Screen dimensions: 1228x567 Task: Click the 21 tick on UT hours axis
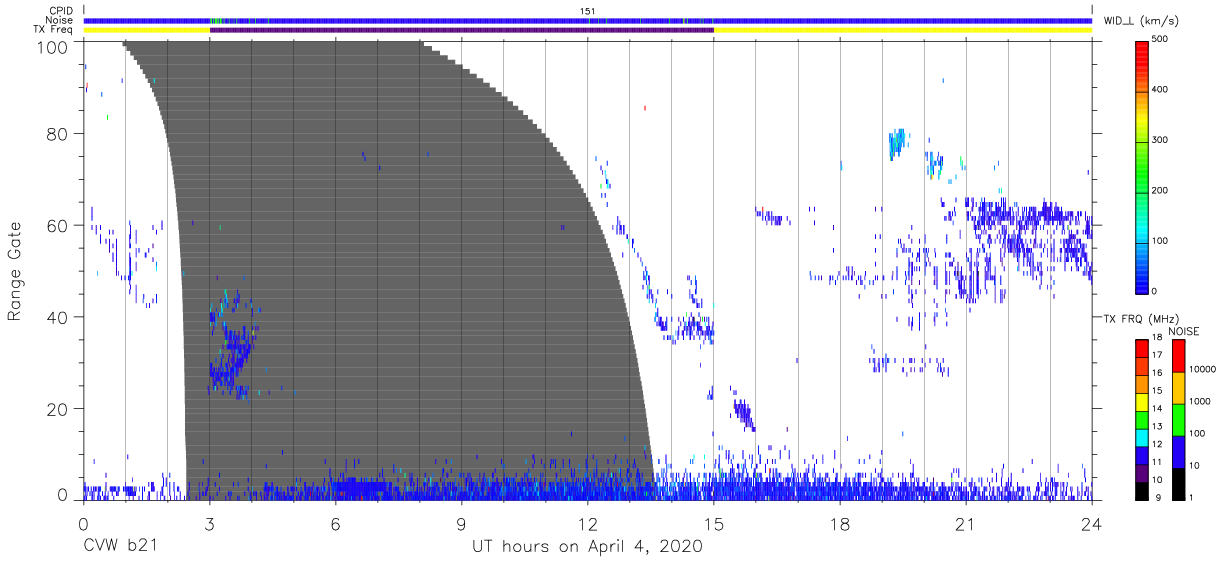[966, 523]
